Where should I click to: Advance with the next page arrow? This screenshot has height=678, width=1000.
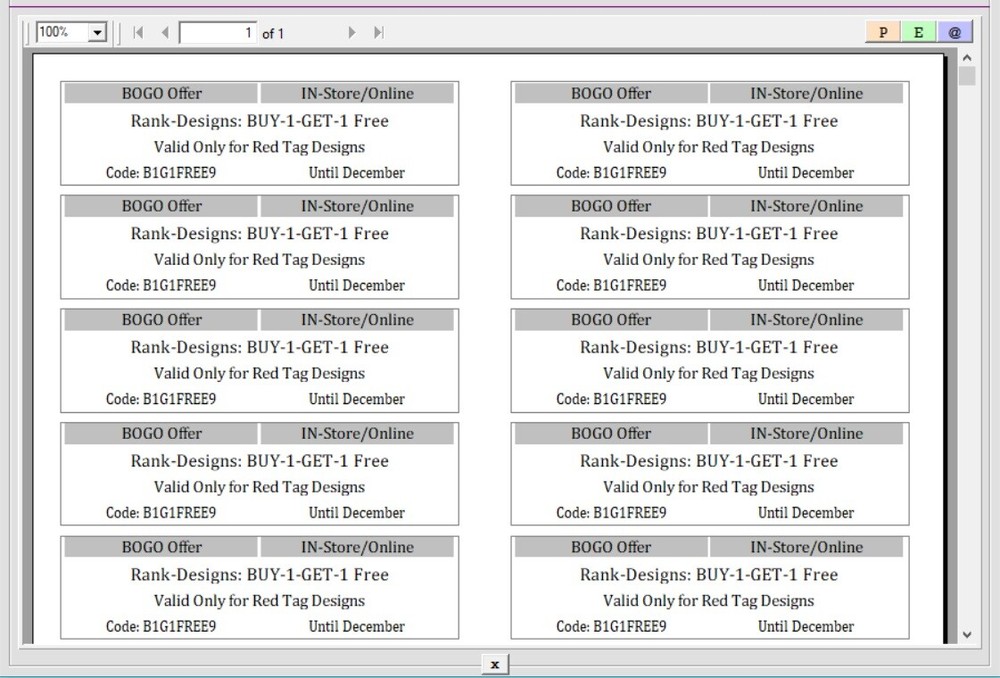[x=352, y=31]
